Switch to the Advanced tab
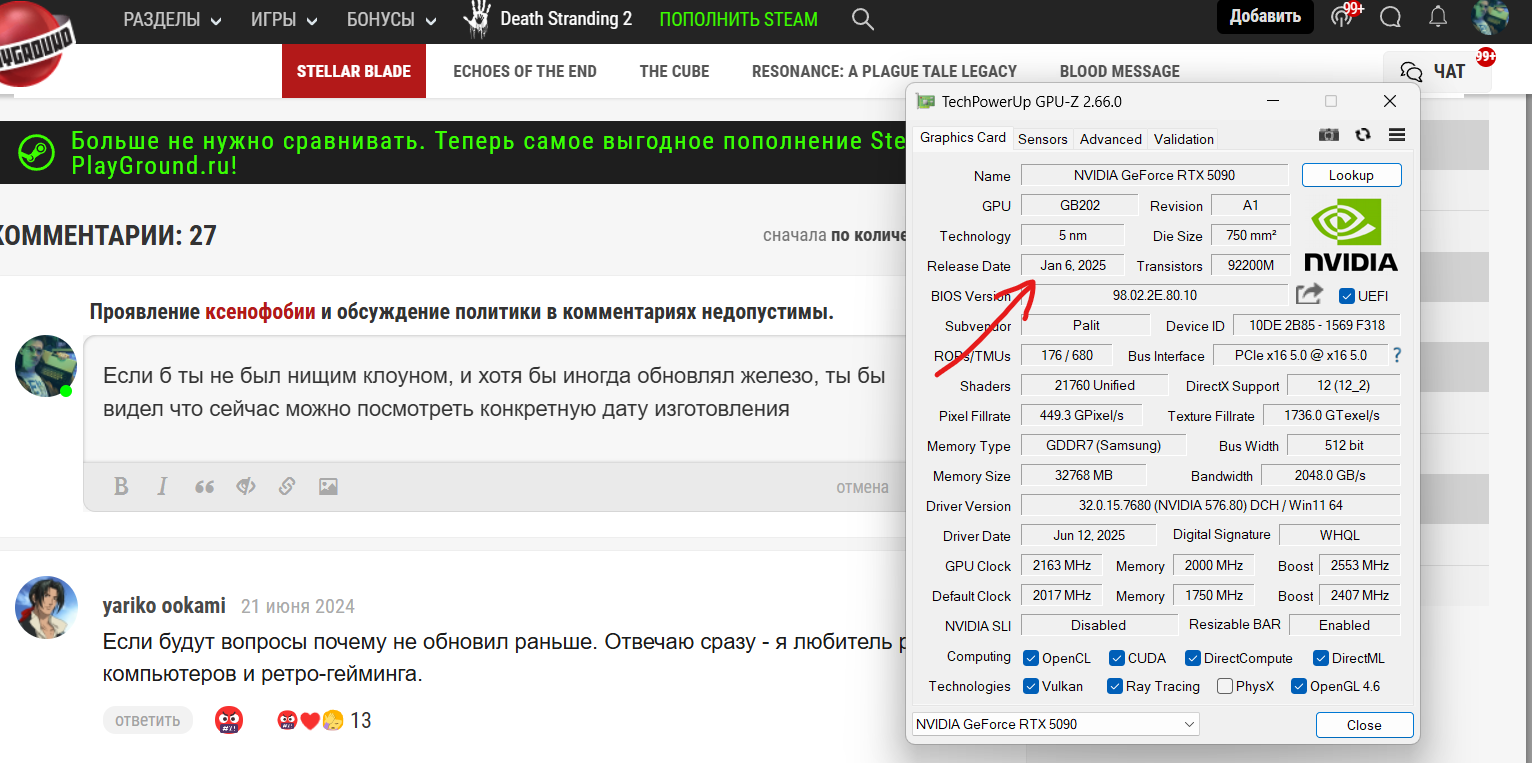 pos(1110,139)
